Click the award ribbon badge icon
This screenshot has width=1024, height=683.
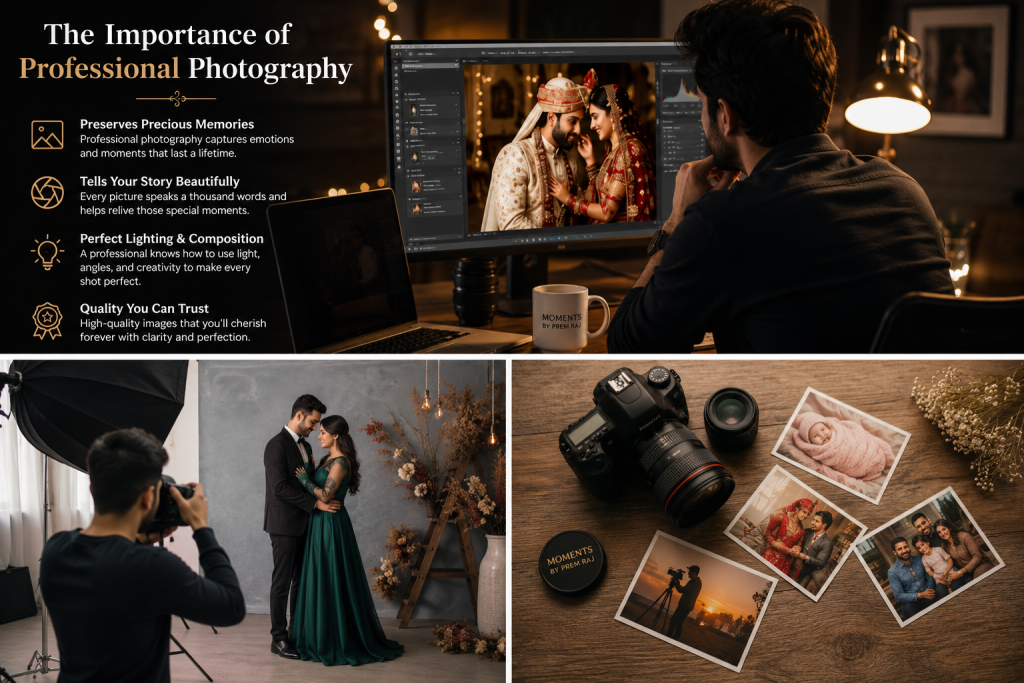point(47,321)
